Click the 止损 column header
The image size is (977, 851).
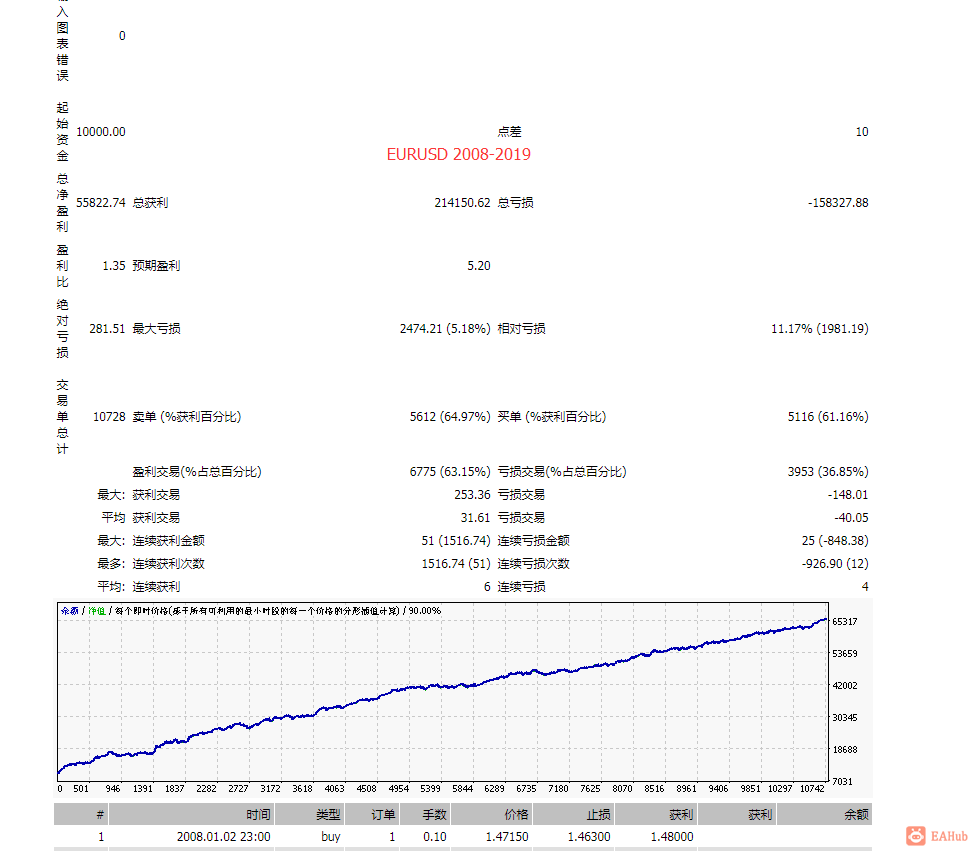(598, 813)
